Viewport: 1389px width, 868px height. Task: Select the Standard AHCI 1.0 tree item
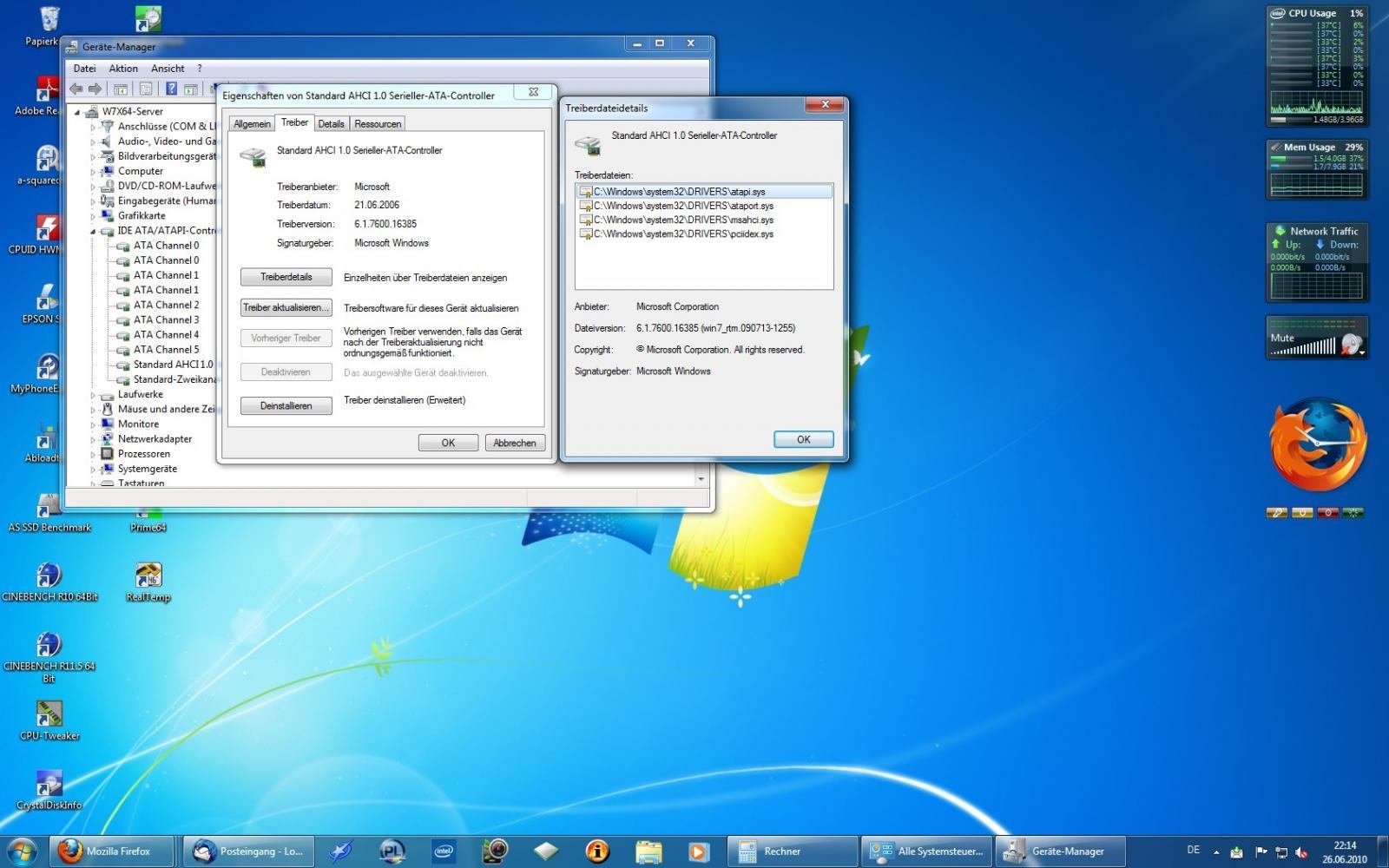(173, 365)
